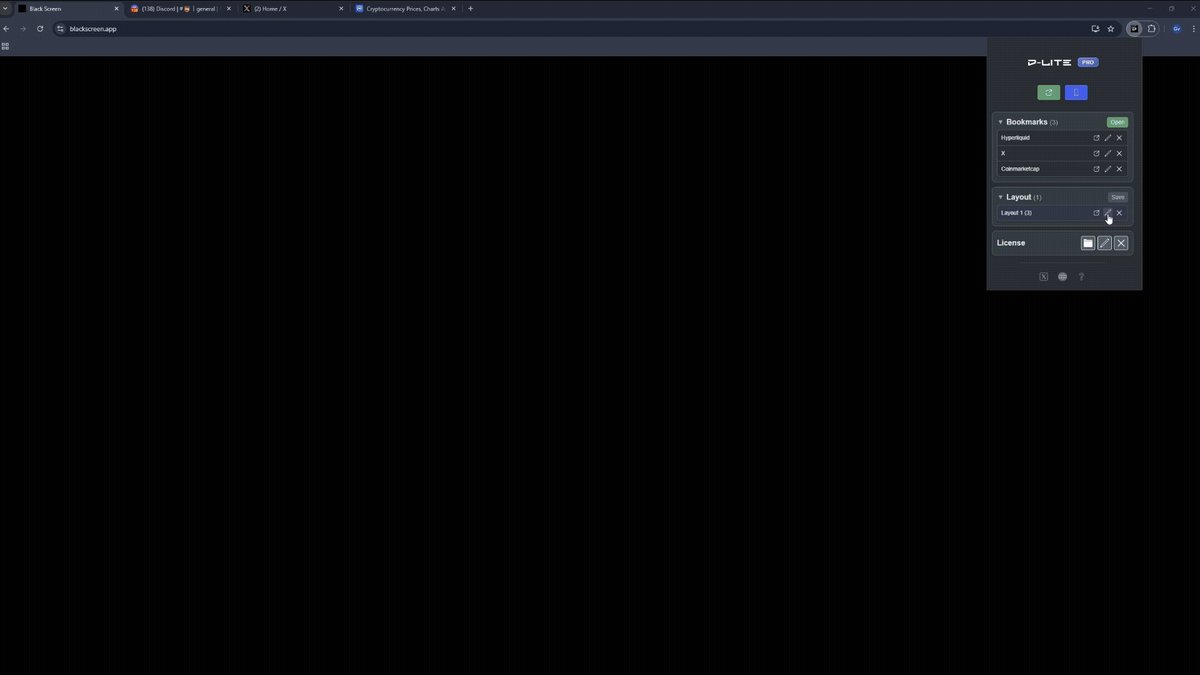Click the Save layout button
The image size is (1200, 675).
coord(1118,197)
